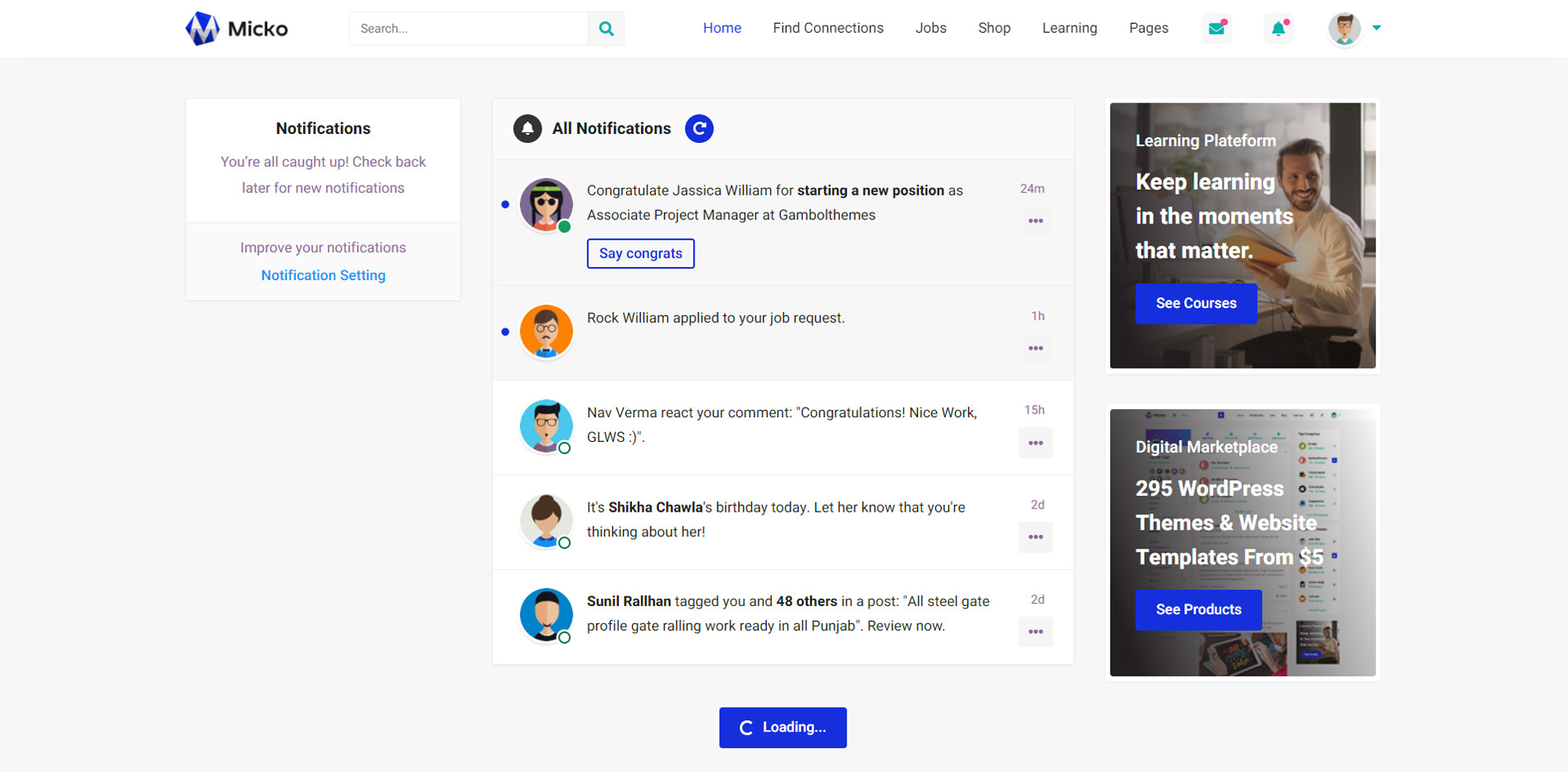Open the messages envelope icon
The width and height of the screenshot is (1568, 772).
(1216, 29)
